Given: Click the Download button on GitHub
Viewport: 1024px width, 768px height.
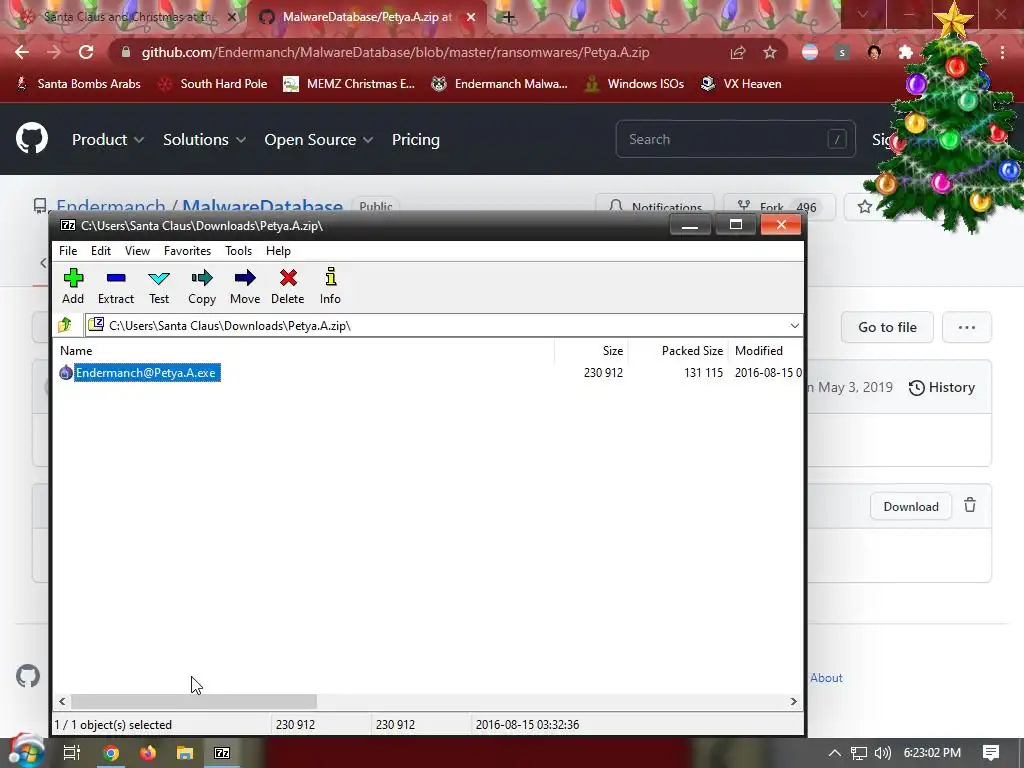Looking at the screenshot, I should click(x=910, y=507).
